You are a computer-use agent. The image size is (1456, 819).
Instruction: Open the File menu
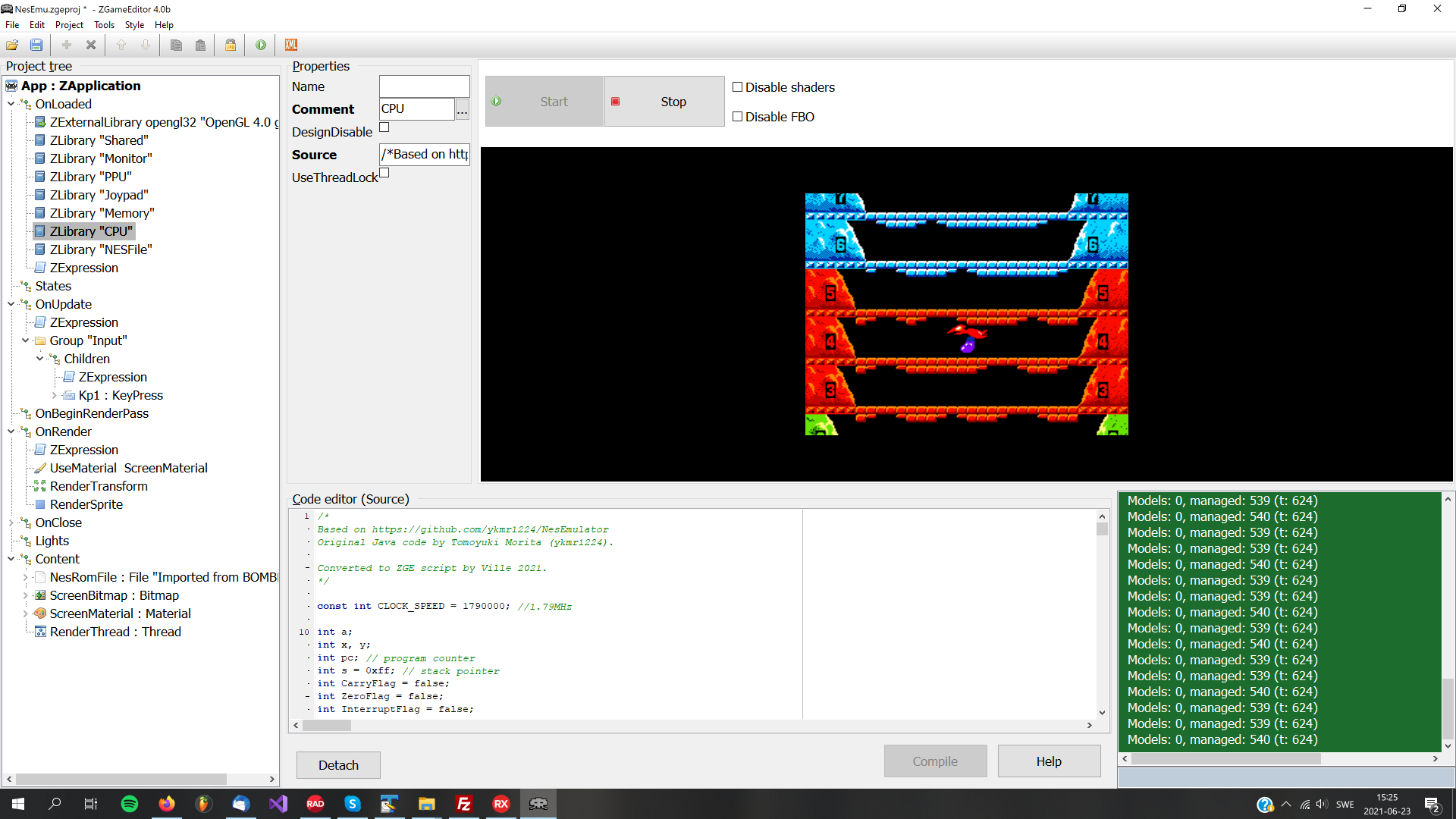12,25
